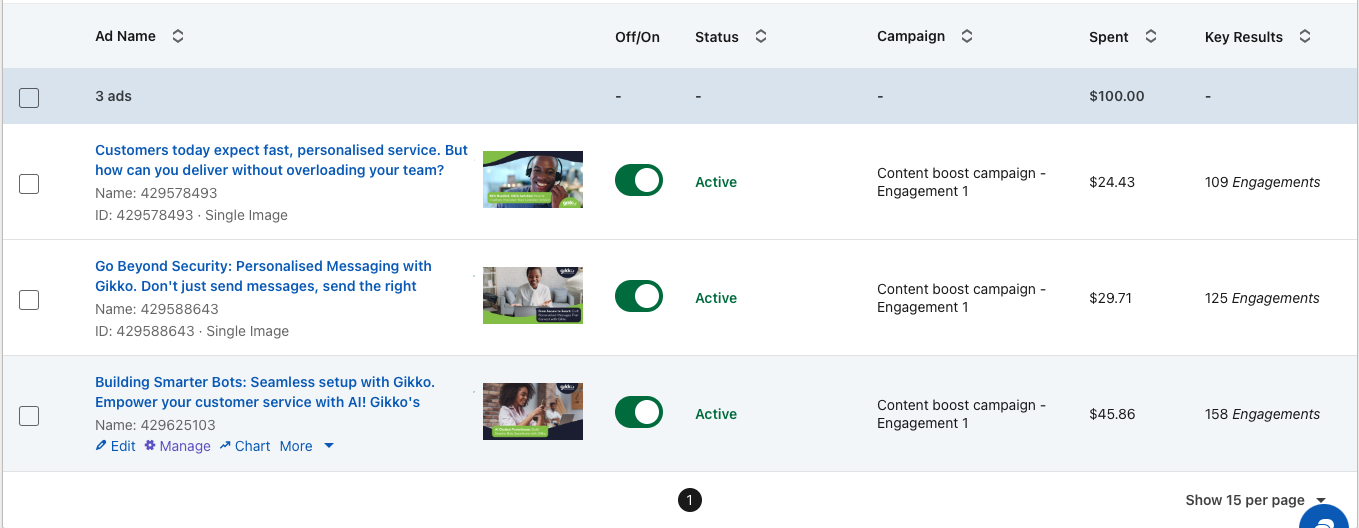Select all 3 ads checkbox
Screen dimensions: 1359x528
click(x=29, y=97)
